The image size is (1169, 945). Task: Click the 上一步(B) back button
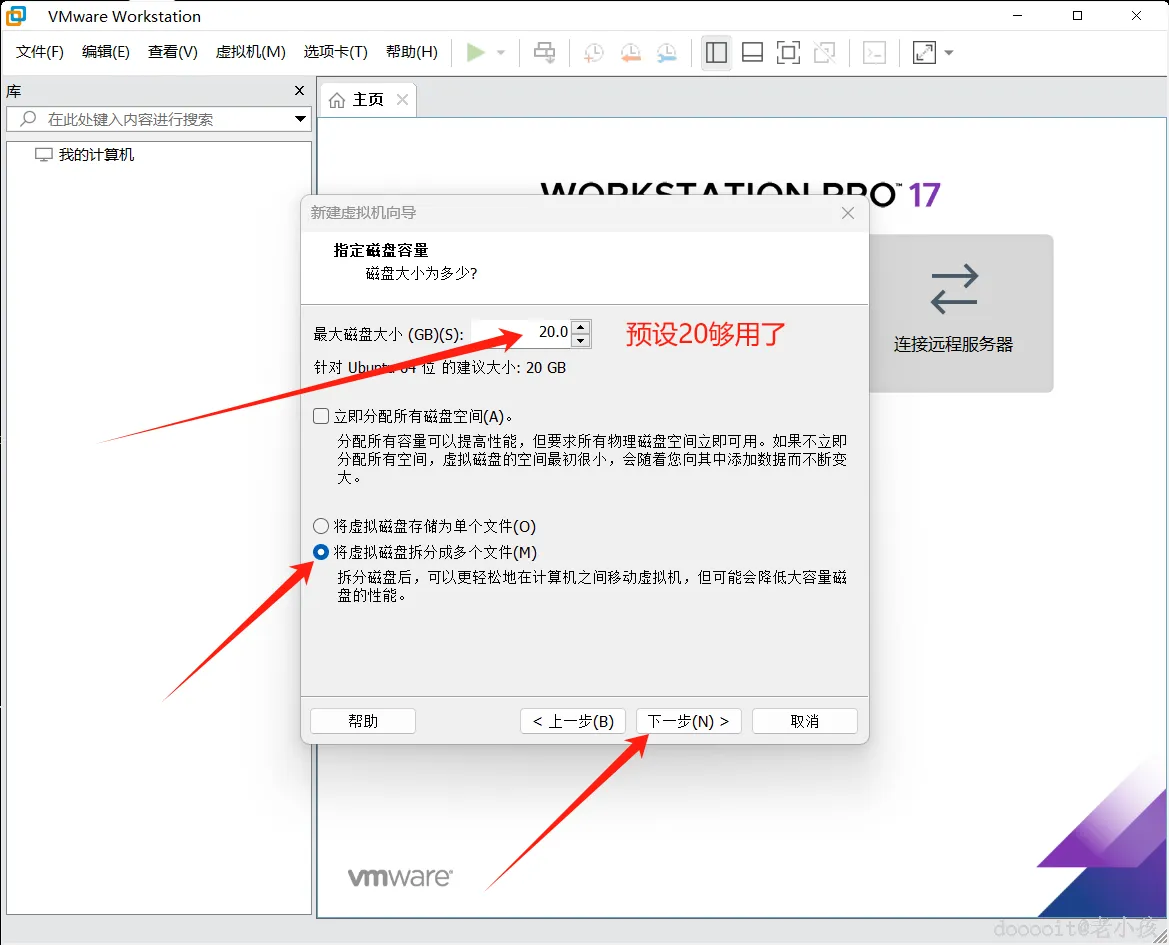(x=573, y=721)
